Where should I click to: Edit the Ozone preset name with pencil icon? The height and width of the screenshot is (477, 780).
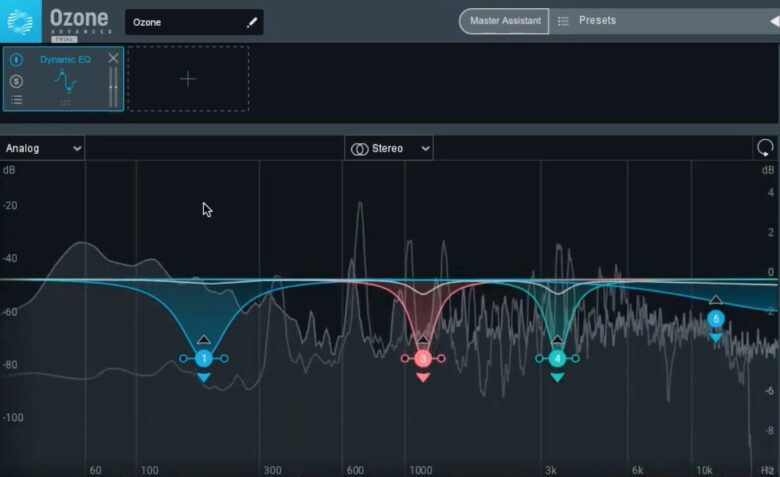point(252,22)
